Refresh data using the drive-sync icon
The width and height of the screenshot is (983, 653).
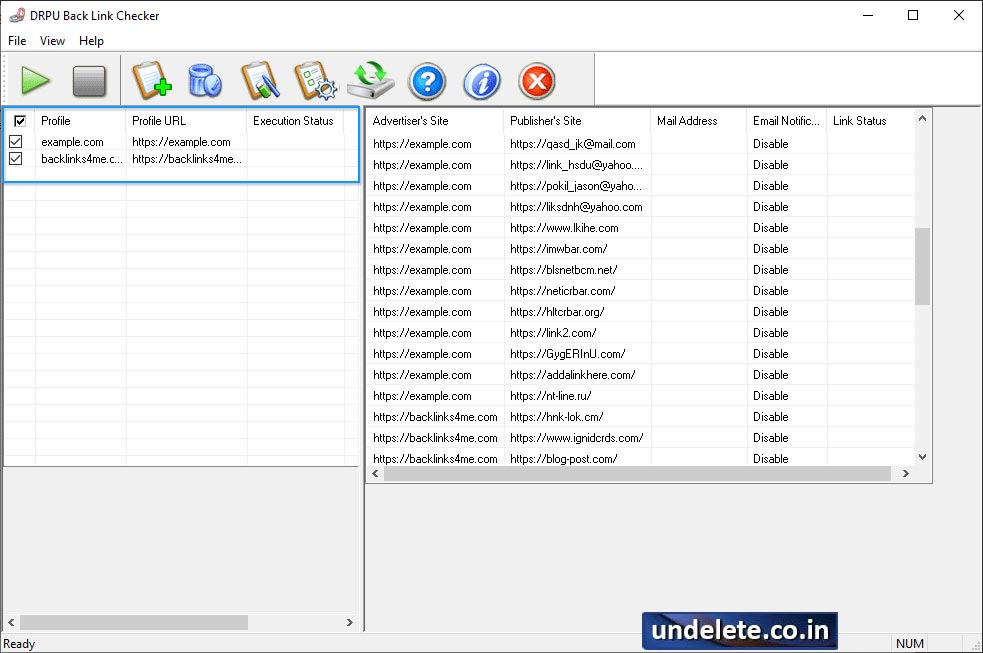coord(371,81)
